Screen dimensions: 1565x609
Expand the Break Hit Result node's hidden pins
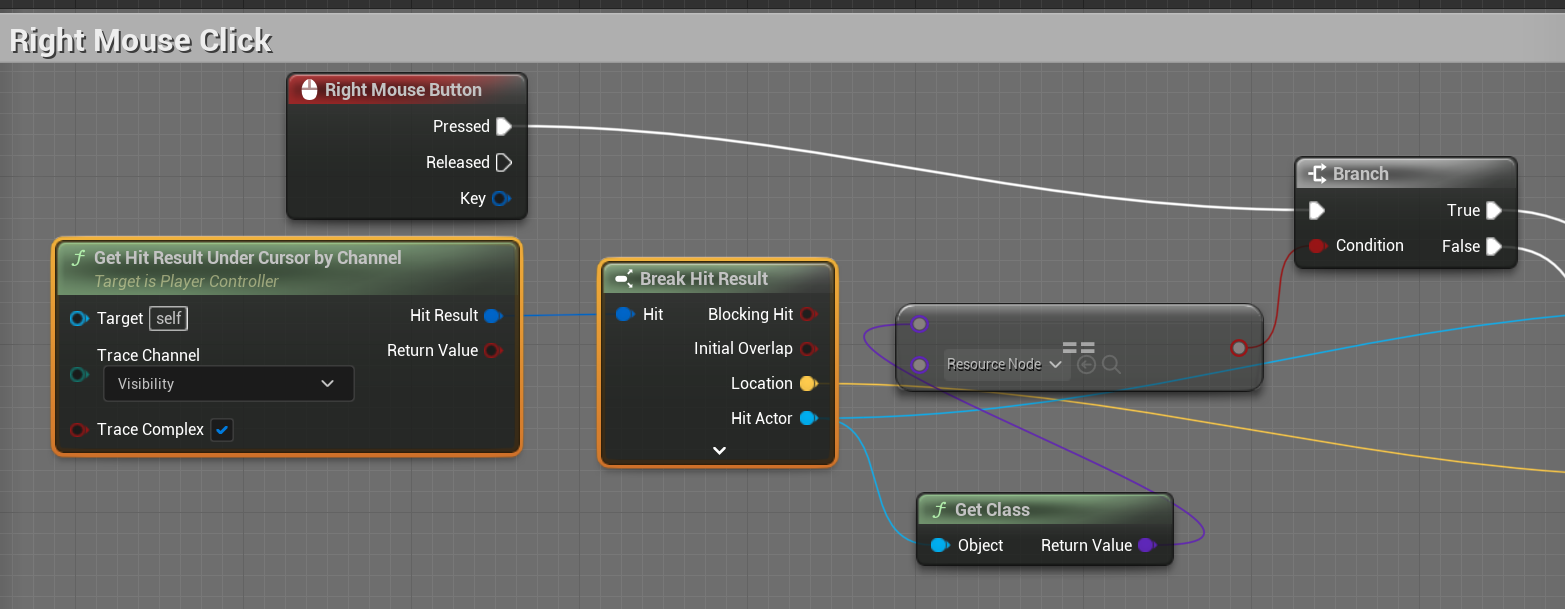coord(718,451)
